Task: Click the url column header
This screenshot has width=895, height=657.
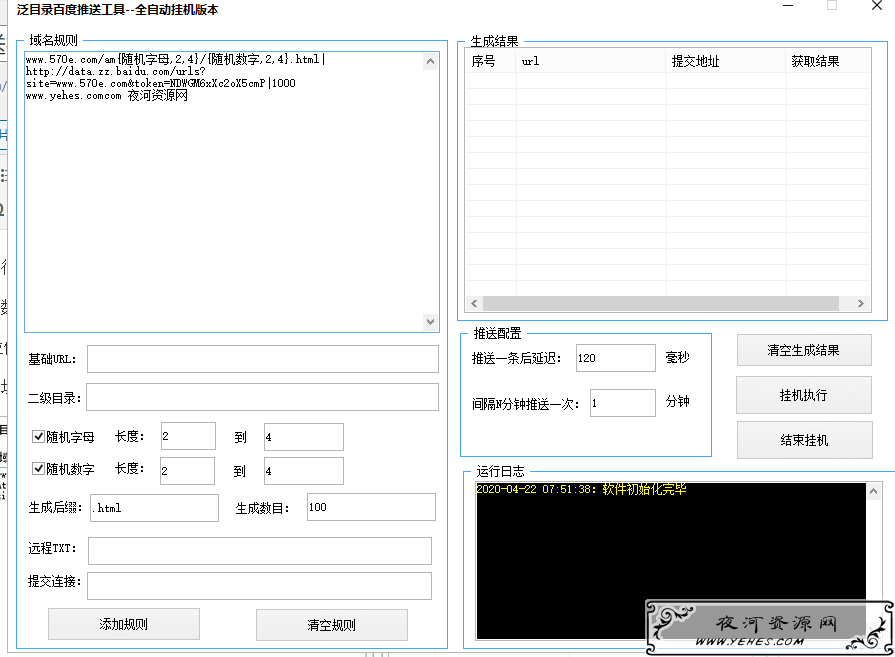Action: pos(591,61)
